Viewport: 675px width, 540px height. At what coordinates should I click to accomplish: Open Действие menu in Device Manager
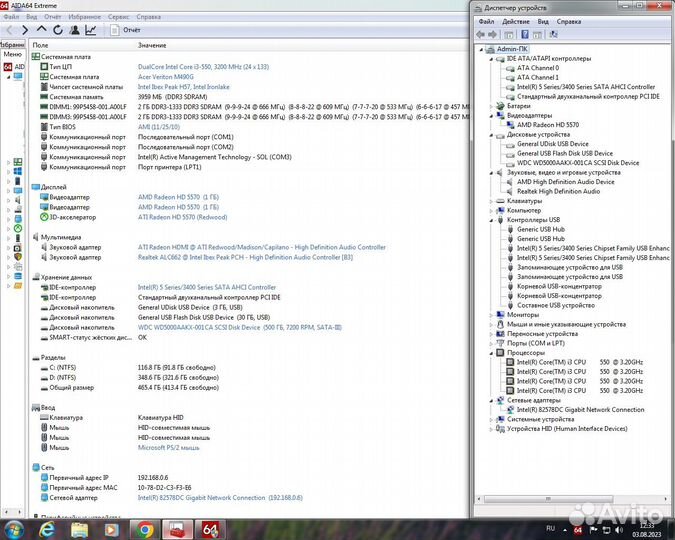pyautogui.click(x=516, y=22)
